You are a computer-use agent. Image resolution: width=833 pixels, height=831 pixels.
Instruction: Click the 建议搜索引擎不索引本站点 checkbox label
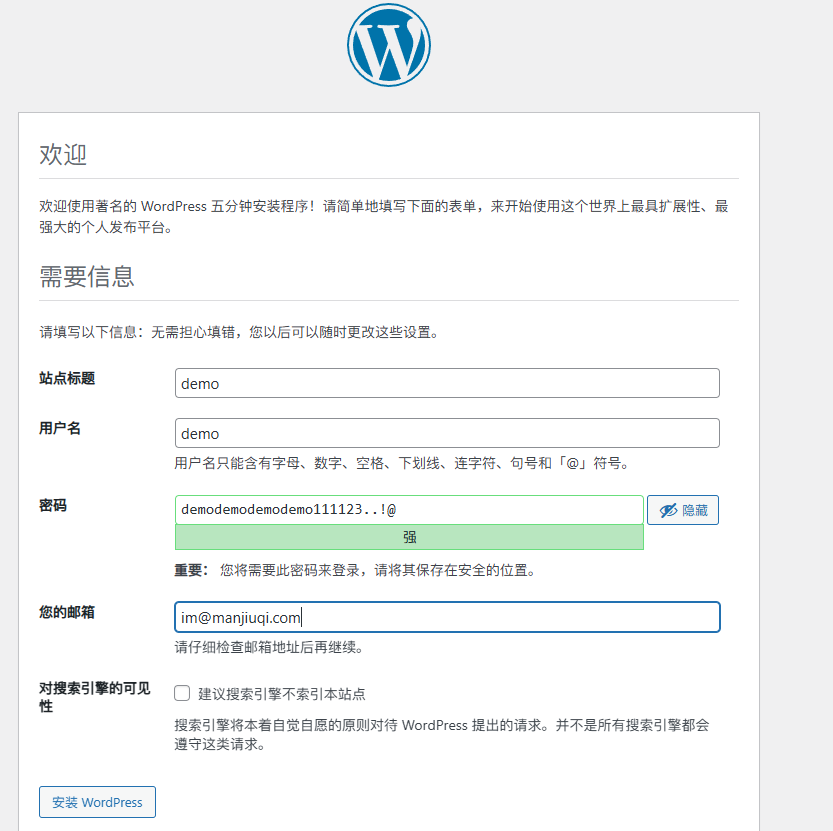(x=281, y=694)
